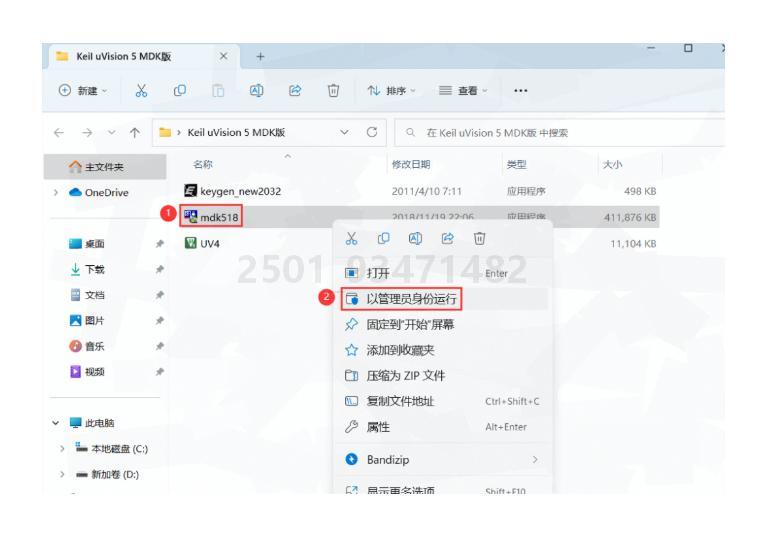Unpin Downloads (下载) using its pin icon
The height and width of the screenshot is (537, 767).
pyautogui.click(x=159, y=269)
